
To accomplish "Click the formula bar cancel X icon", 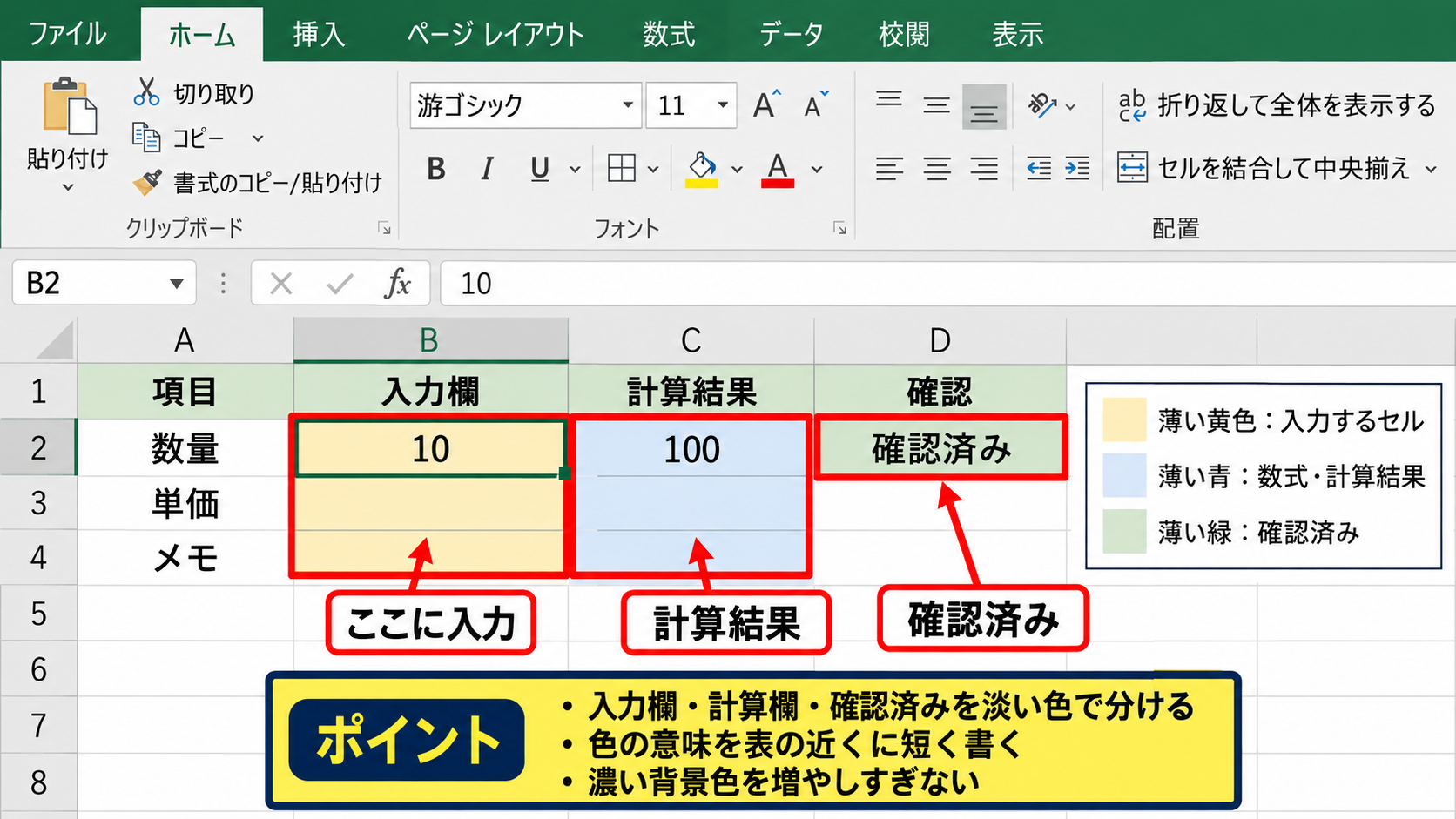I will pyautogui.click(x=280, y=283).
